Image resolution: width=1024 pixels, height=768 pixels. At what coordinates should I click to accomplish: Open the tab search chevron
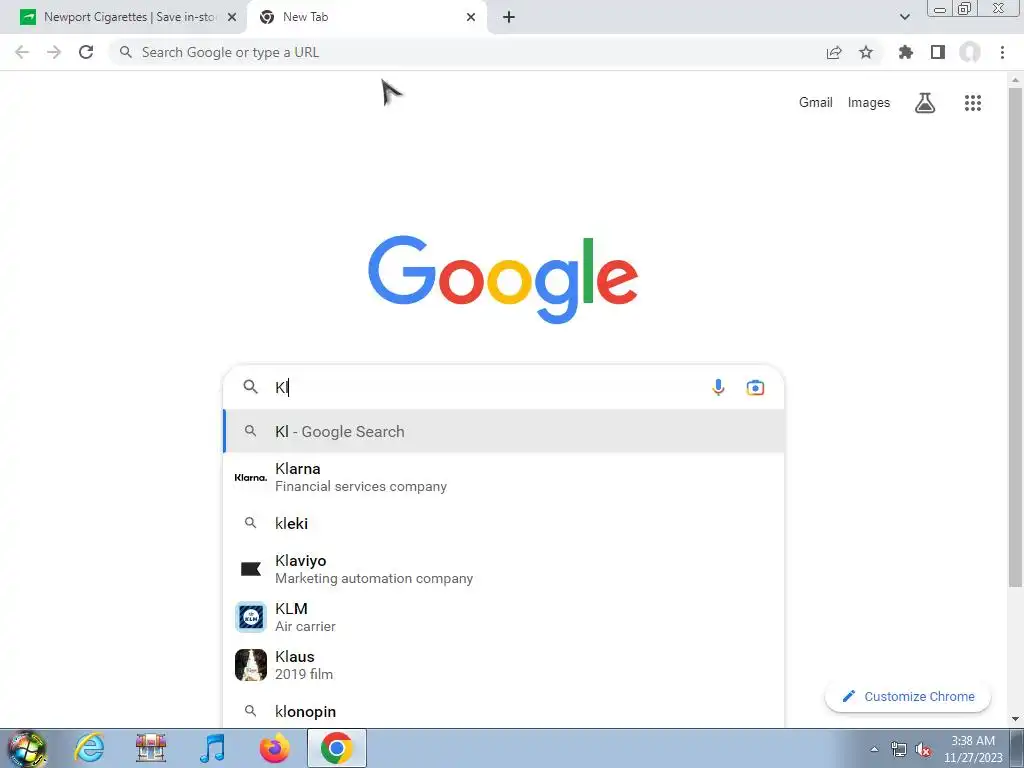click(904, 17)
